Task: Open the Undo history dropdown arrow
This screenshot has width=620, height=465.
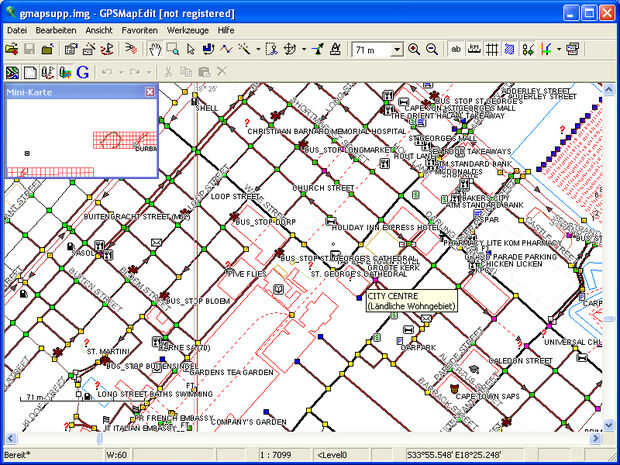Action: [121, 73]
